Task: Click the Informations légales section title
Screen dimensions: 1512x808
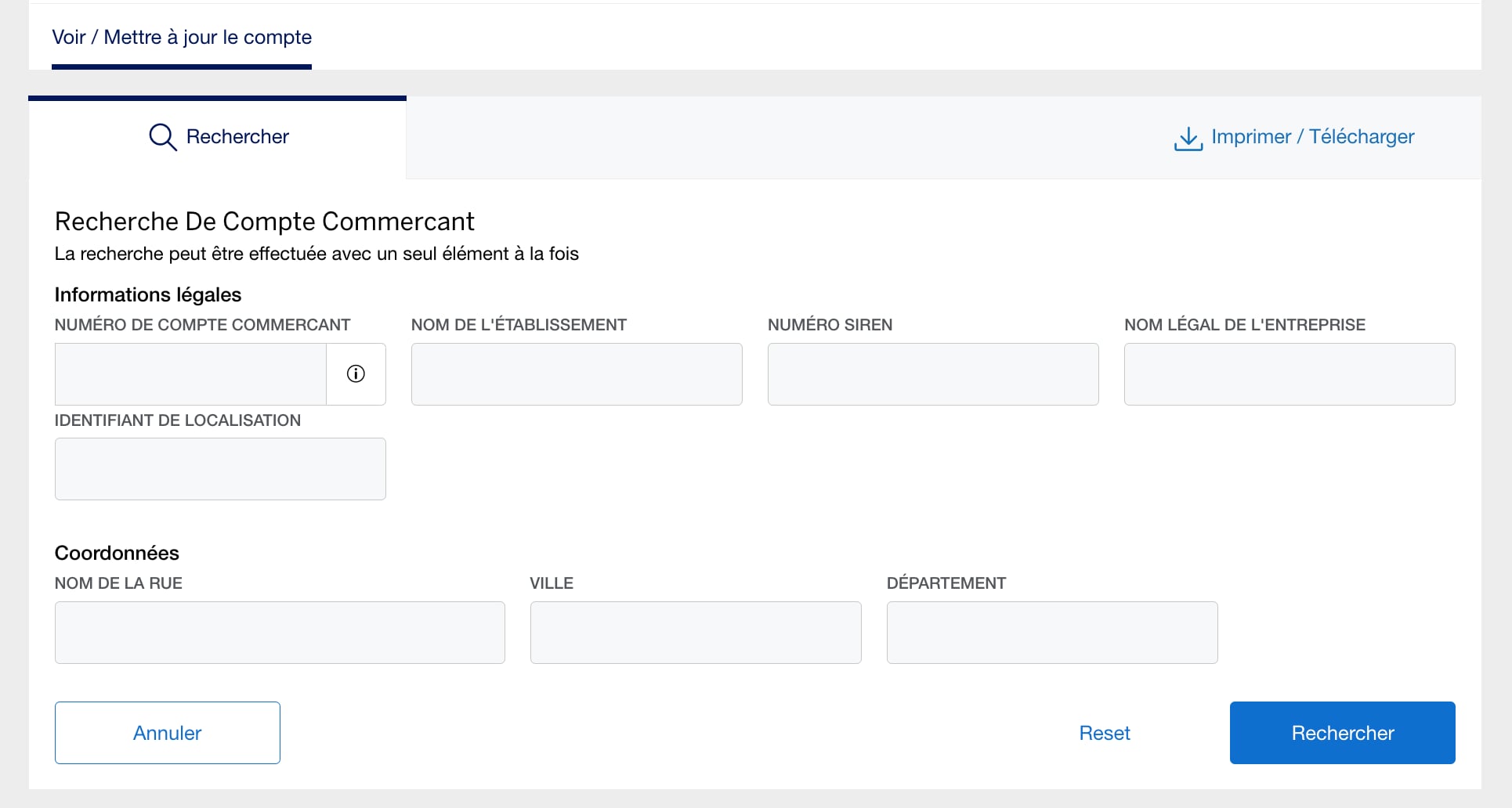Action: tap(147, 294)
